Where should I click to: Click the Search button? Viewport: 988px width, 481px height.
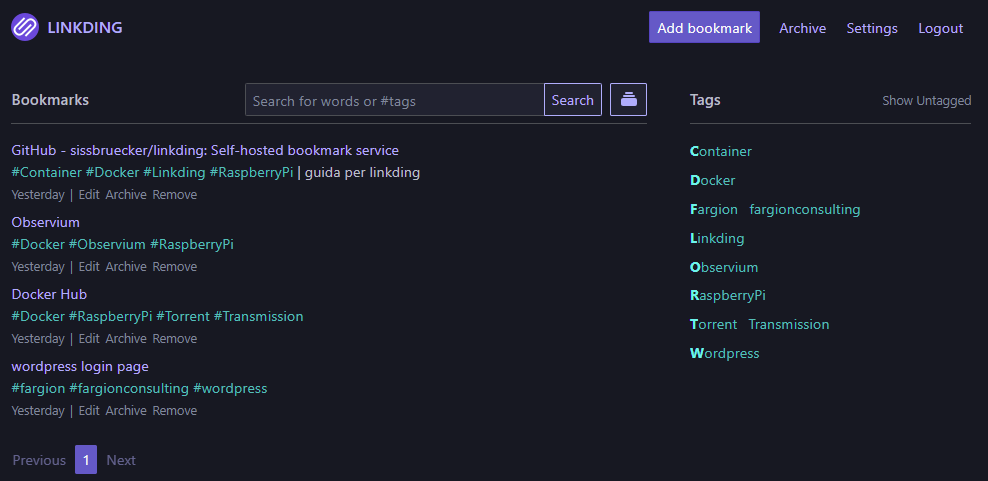coord(573,100)
